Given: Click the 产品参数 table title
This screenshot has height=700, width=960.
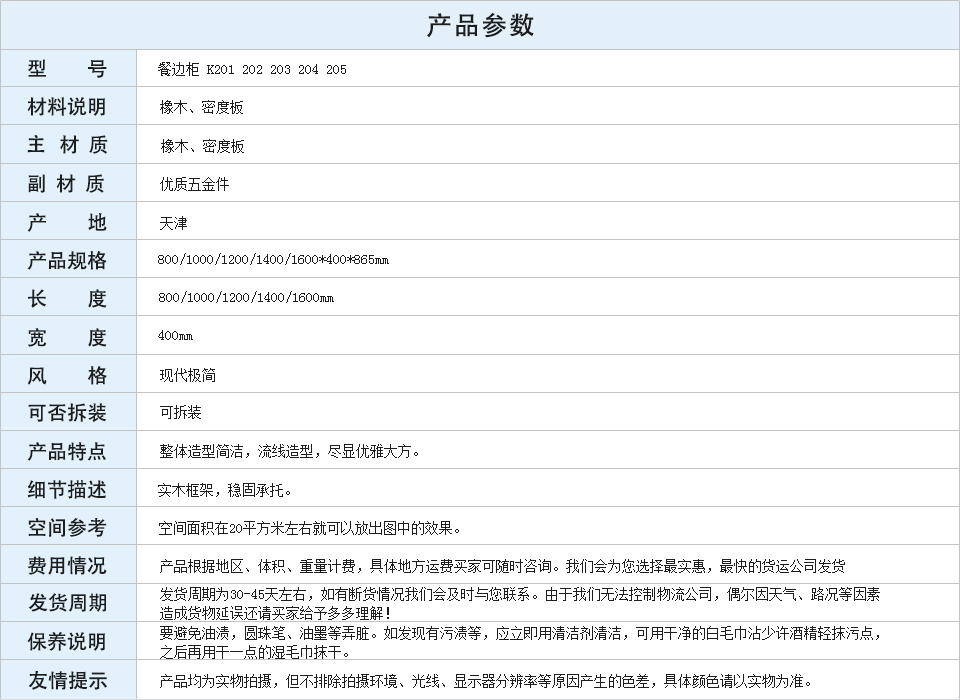Looking at the screenshot, I should (480, 25).
